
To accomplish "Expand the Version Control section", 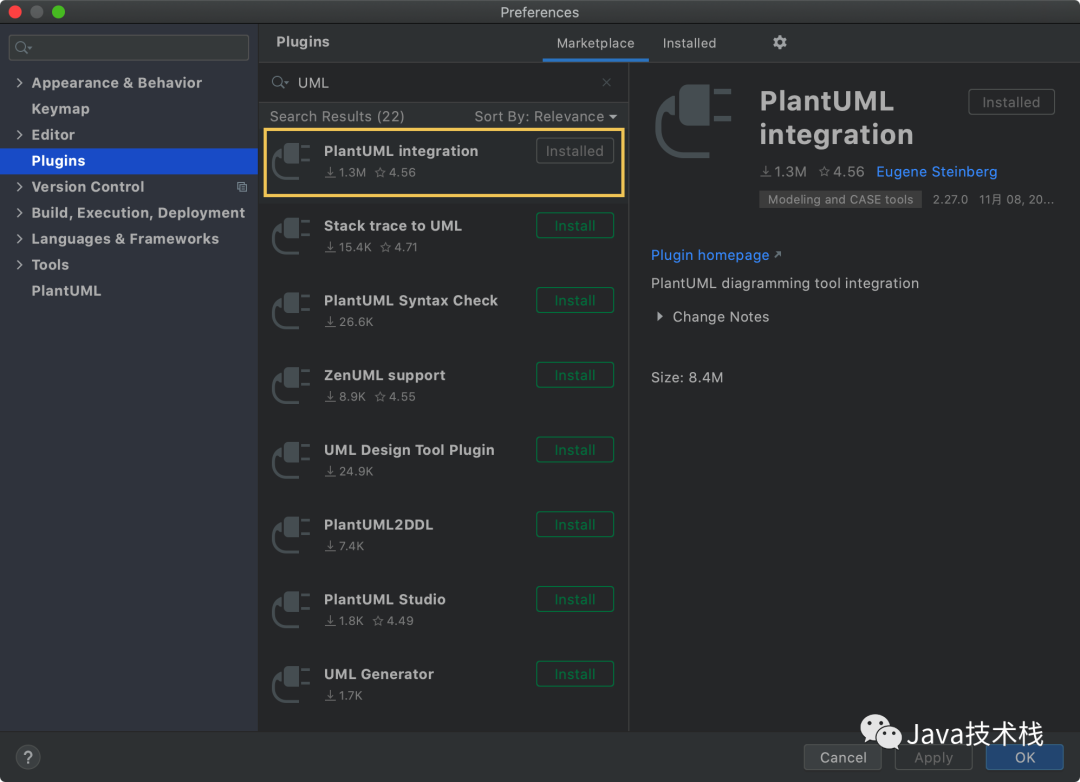I will (19, 187).
